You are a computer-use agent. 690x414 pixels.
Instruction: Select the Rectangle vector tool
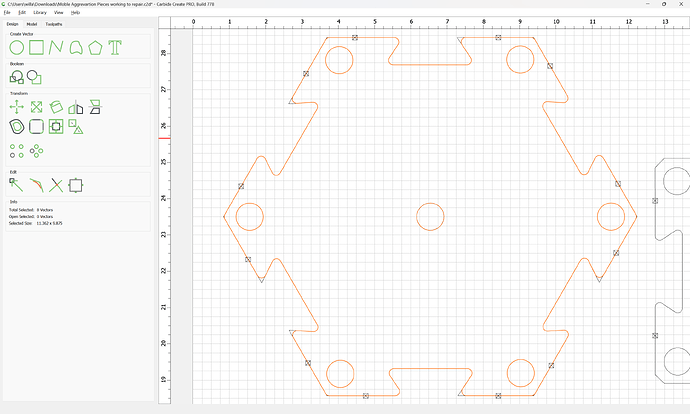[37, 48]
